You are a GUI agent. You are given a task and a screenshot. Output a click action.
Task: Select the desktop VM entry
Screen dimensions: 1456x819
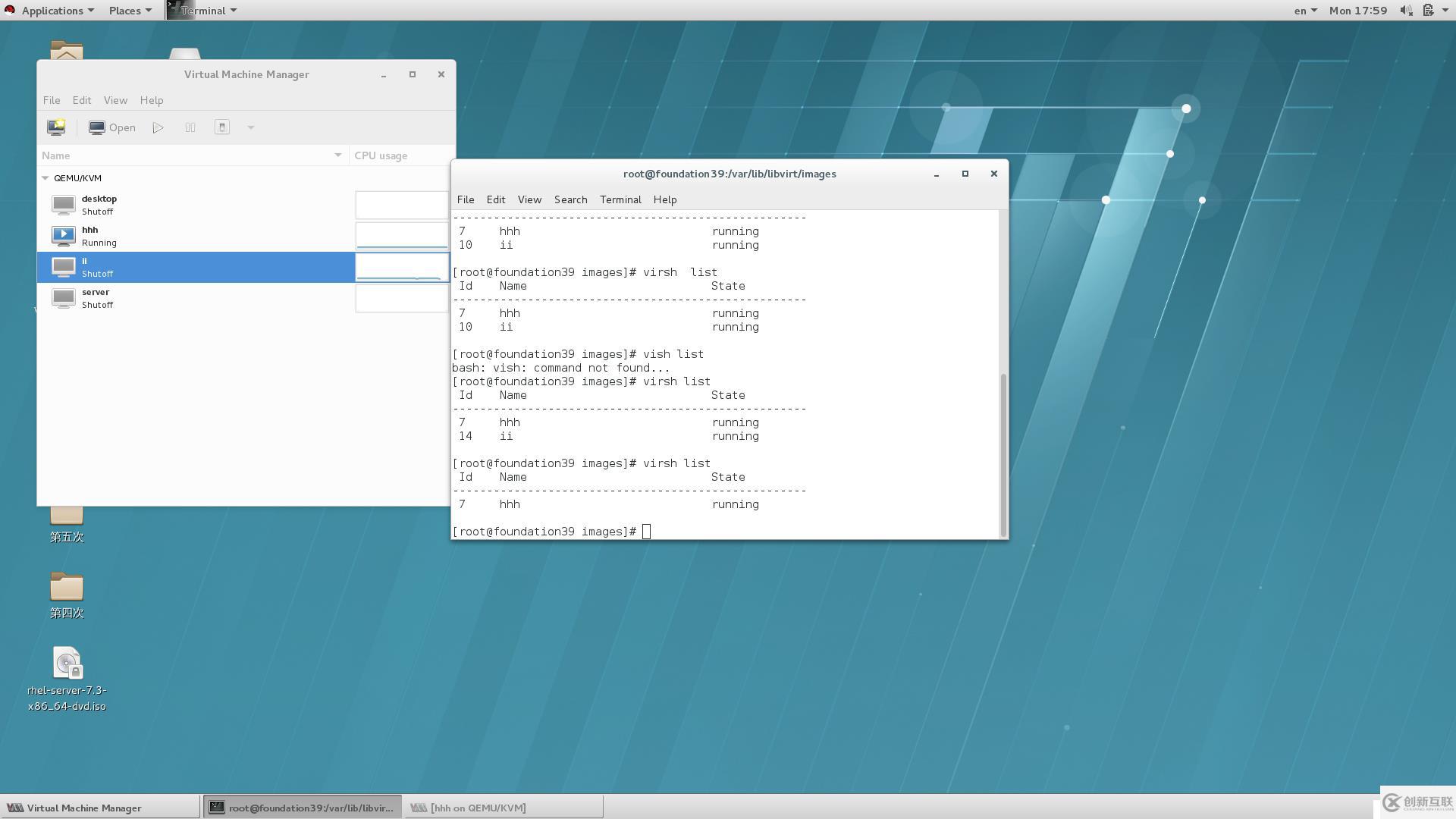(198, 205)
